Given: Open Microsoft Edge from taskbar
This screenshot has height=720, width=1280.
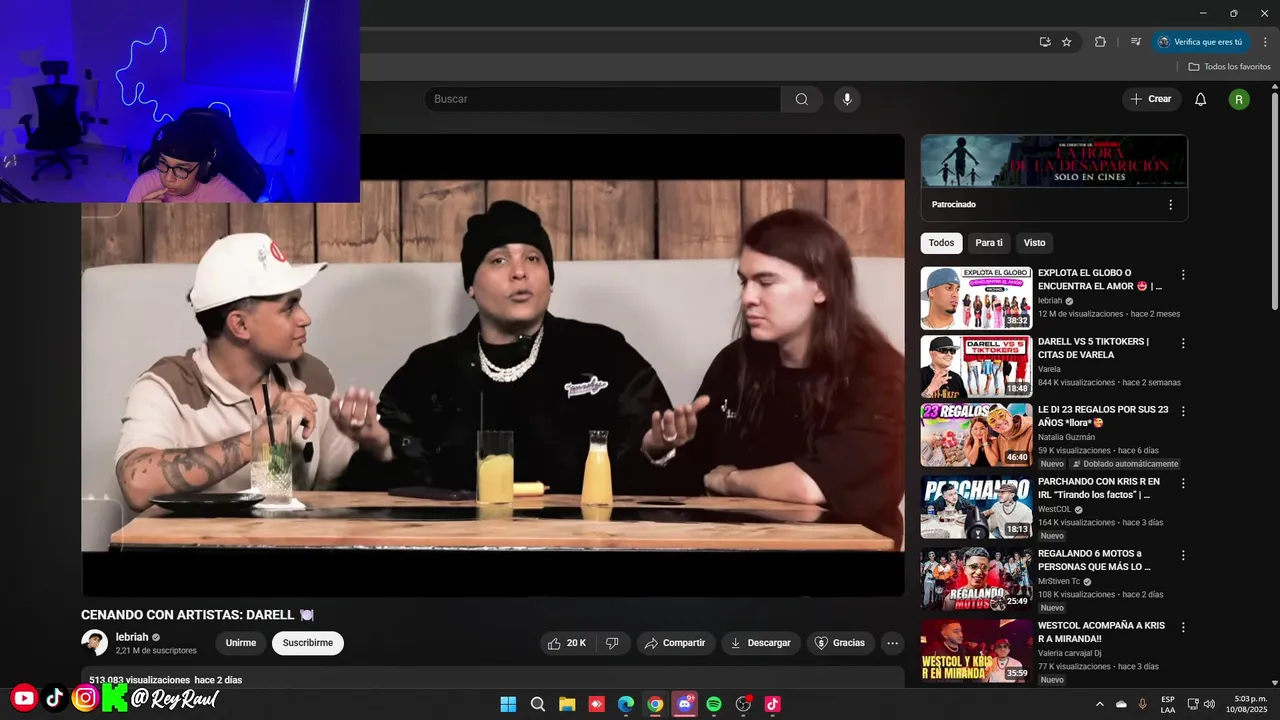Looking at the screenshot, I should 626,704.
